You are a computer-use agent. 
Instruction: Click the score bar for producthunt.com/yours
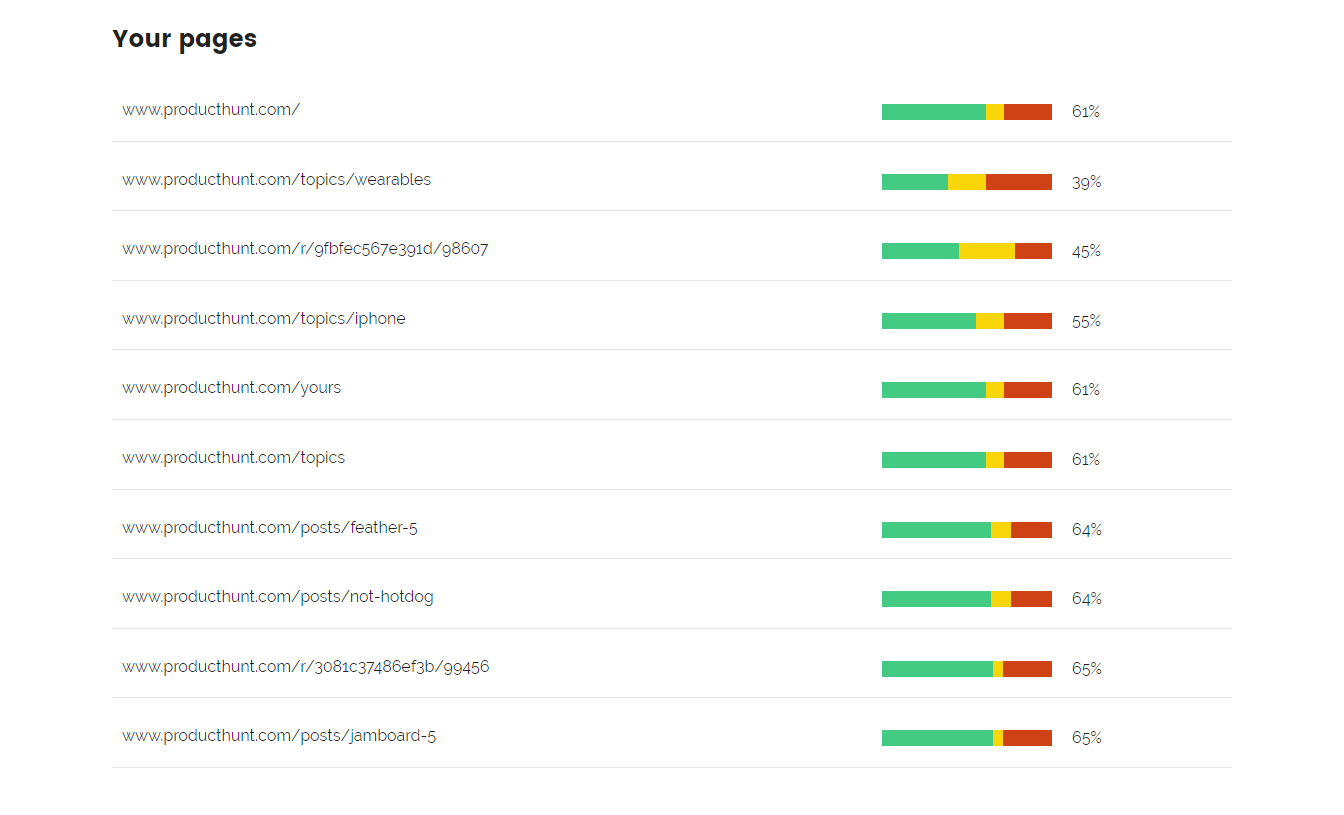coord(967,390)
